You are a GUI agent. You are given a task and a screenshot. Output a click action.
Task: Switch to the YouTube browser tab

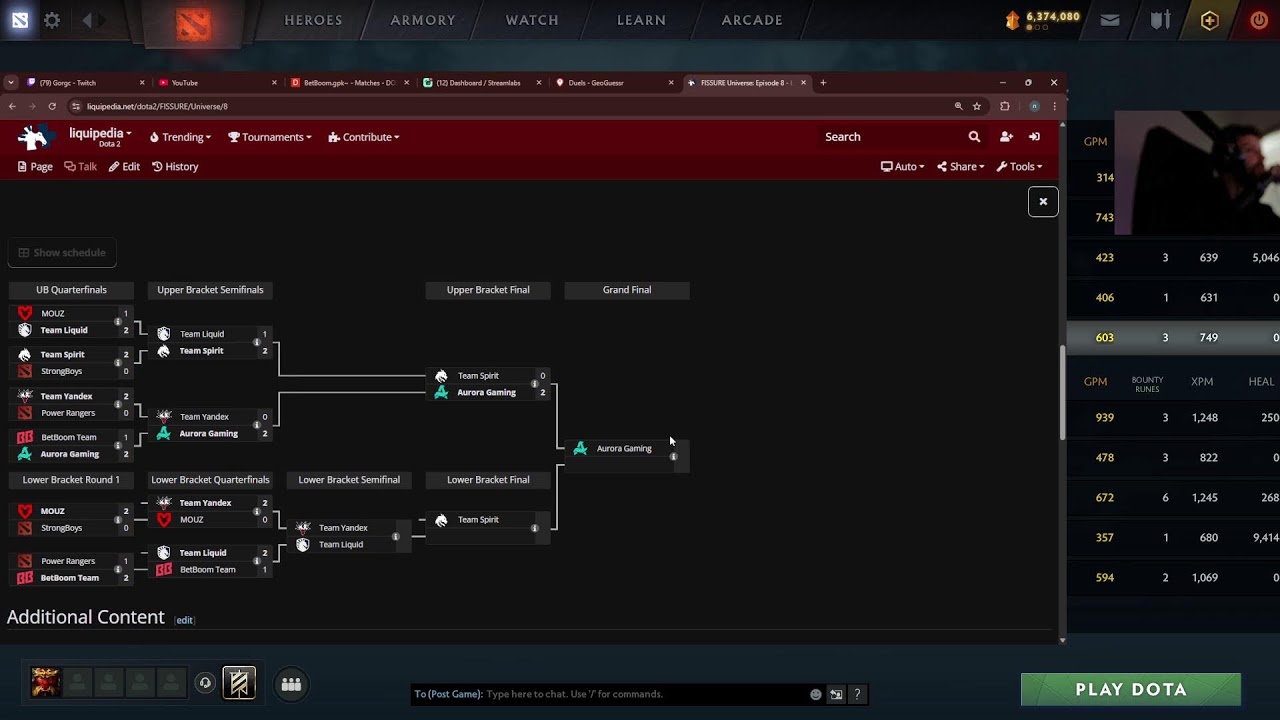click(217, 83)
